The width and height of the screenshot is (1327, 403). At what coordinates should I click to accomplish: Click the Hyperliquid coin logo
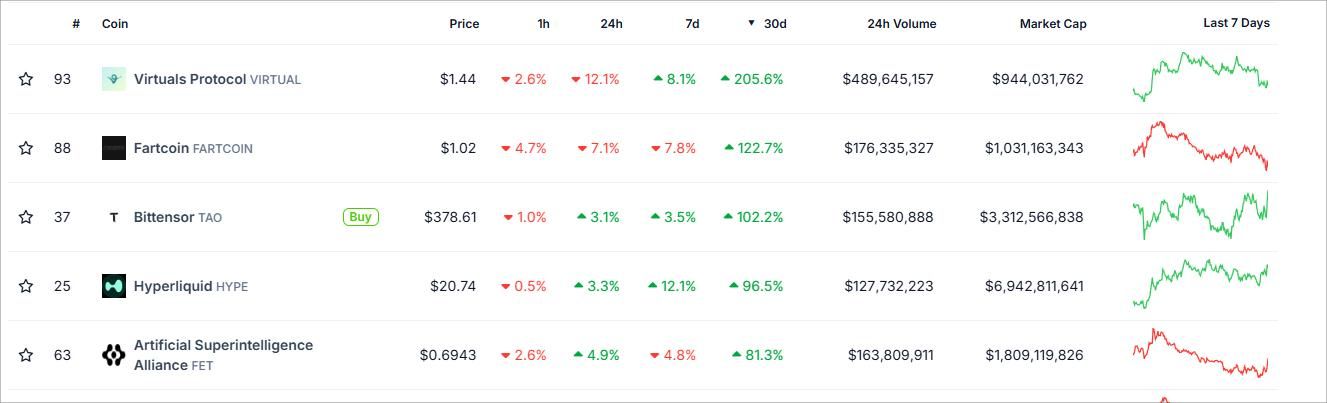[114, 286]
